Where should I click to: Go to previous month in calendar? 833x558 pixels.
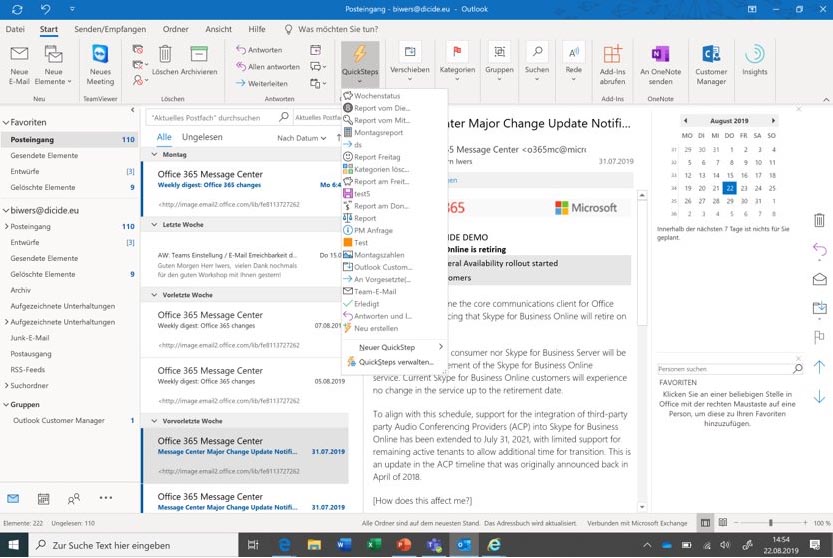tap(685, 121)
